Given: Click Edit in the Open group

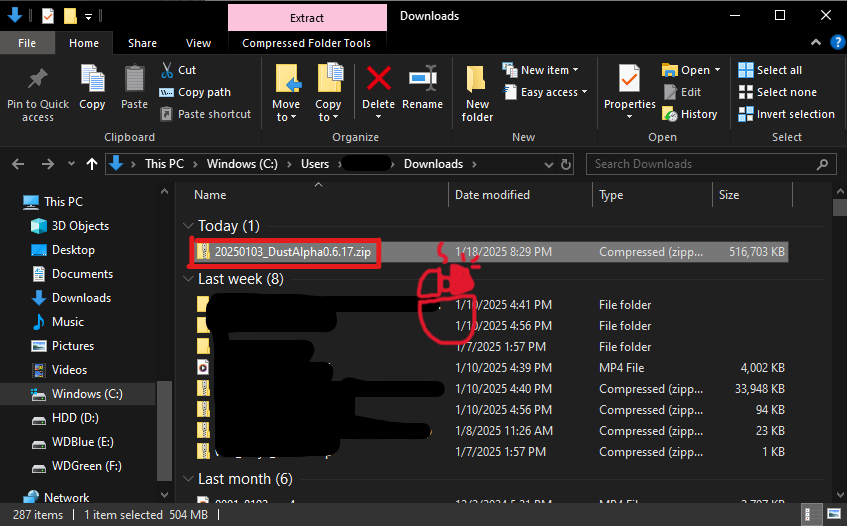Looking at the screenshot, I should pyautogui.click(x=682, y=92).
